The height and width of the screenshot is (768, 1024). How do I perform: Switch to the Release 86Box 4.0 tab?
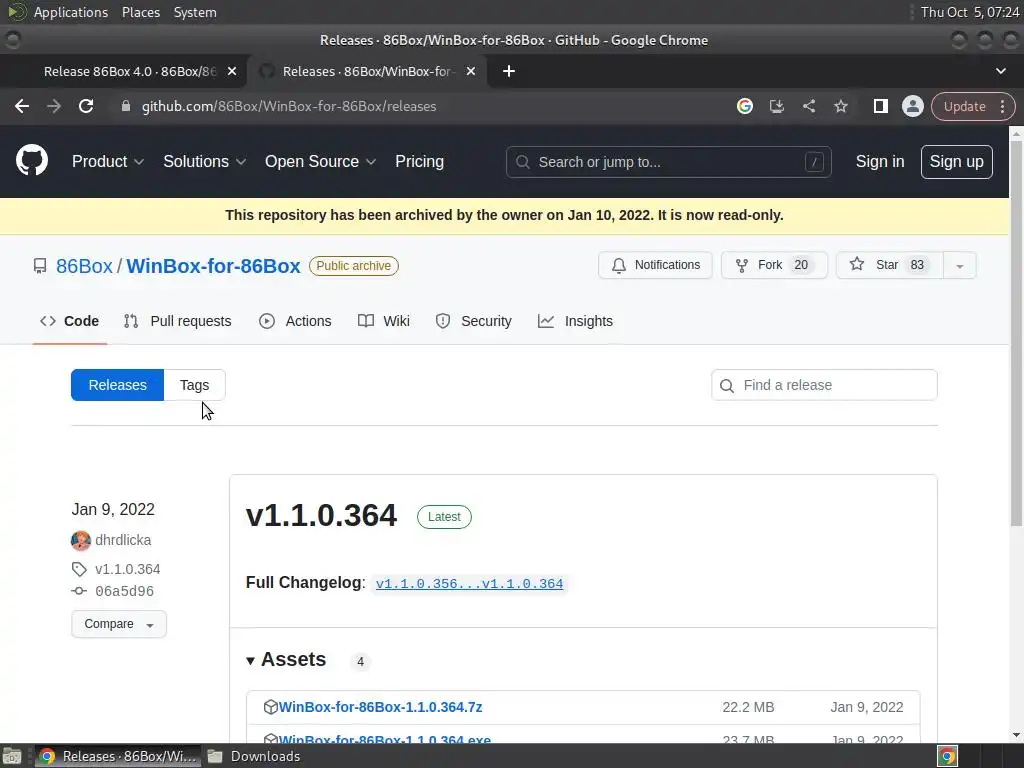[129, 71]
